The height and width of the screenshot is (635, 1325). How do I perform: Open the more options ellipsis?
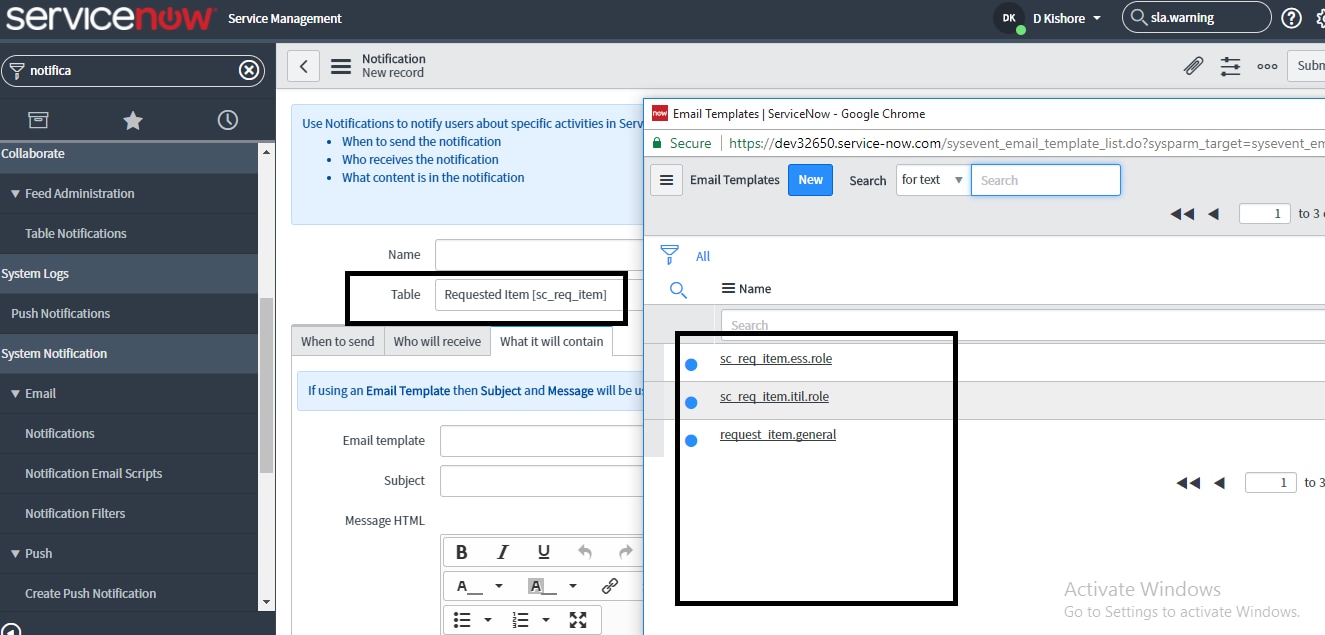pyautogui.click(x=1267, y=66)
